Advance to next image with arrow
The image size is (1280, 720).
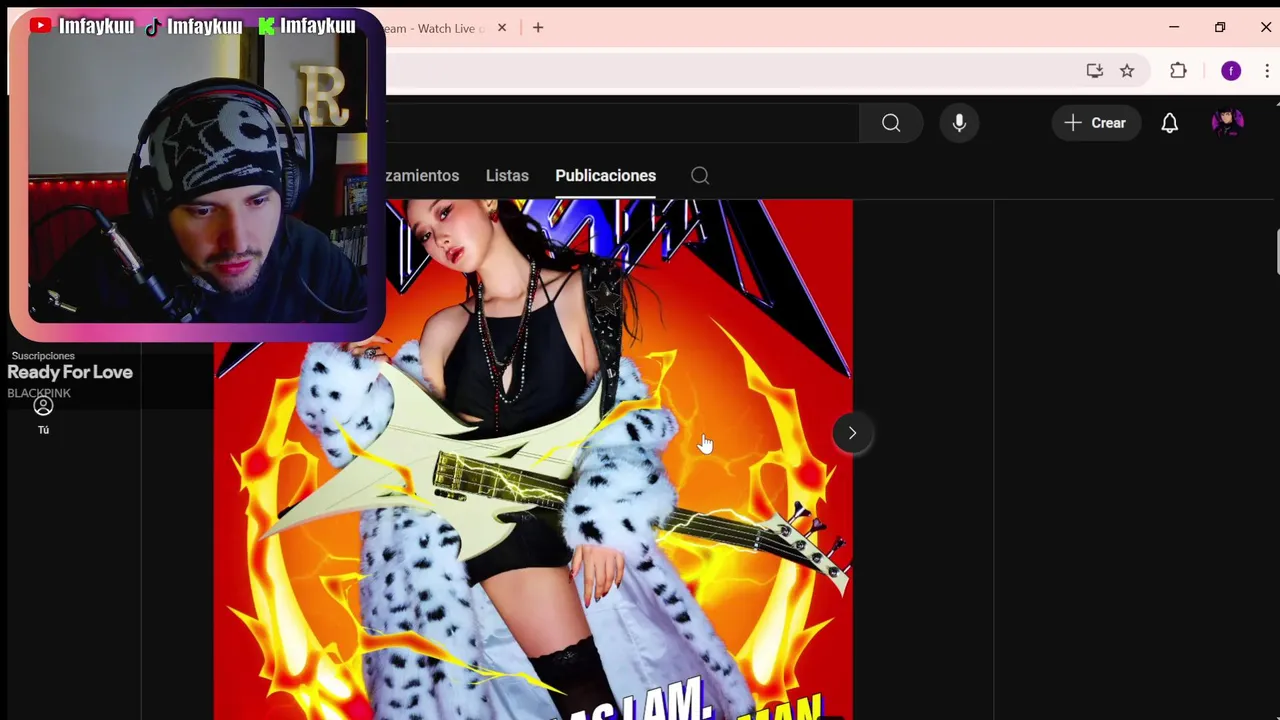pyautogui.click(x=852, y=433)
